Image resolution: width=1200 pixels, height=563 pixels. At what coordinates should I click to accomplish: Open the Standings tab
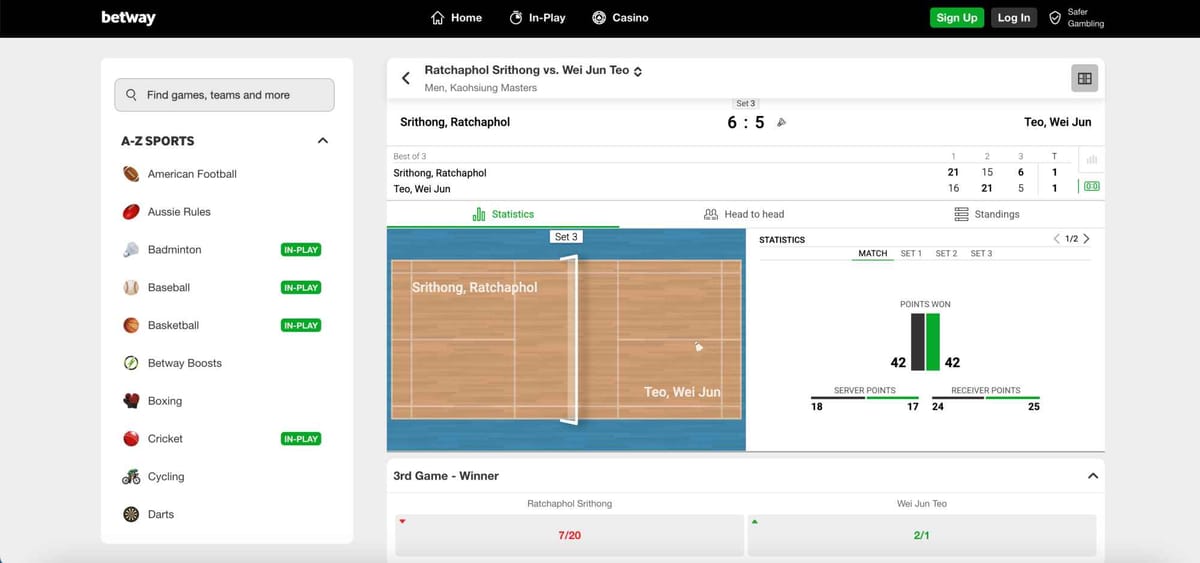click(x=986, y=214)
